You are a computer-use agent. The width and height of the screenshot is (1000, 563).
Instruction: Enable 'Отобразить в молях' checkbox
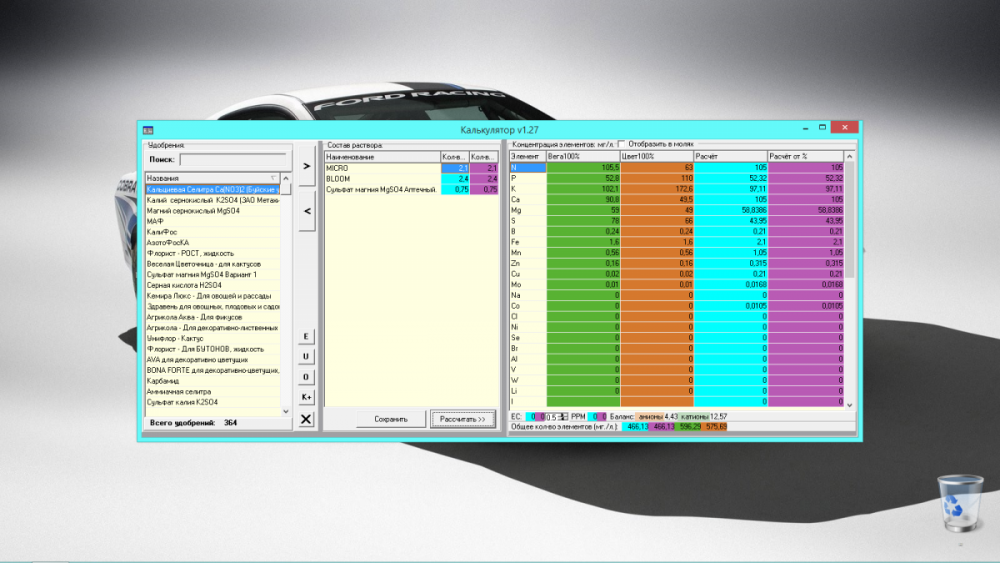(x=622, y=144)
